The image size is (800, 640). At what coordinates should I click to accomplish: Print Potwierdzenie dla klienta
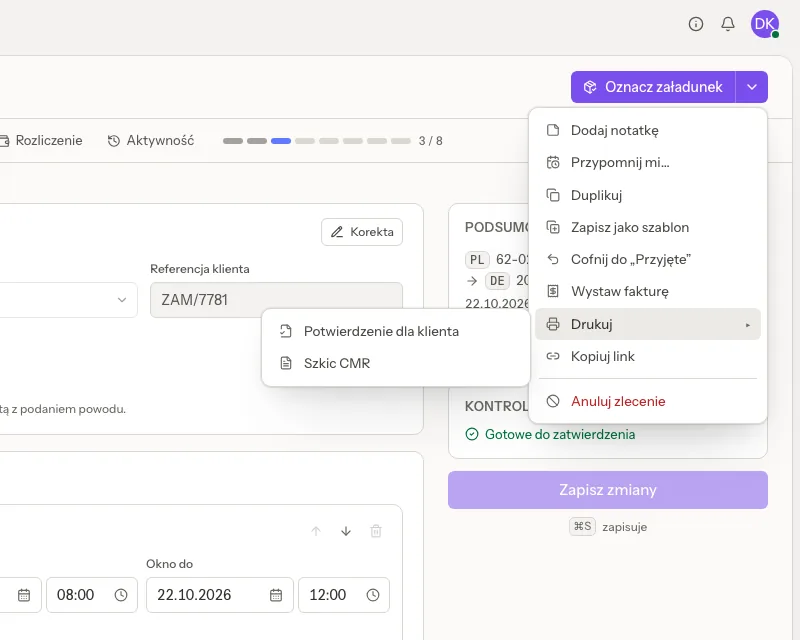point(395,331)
